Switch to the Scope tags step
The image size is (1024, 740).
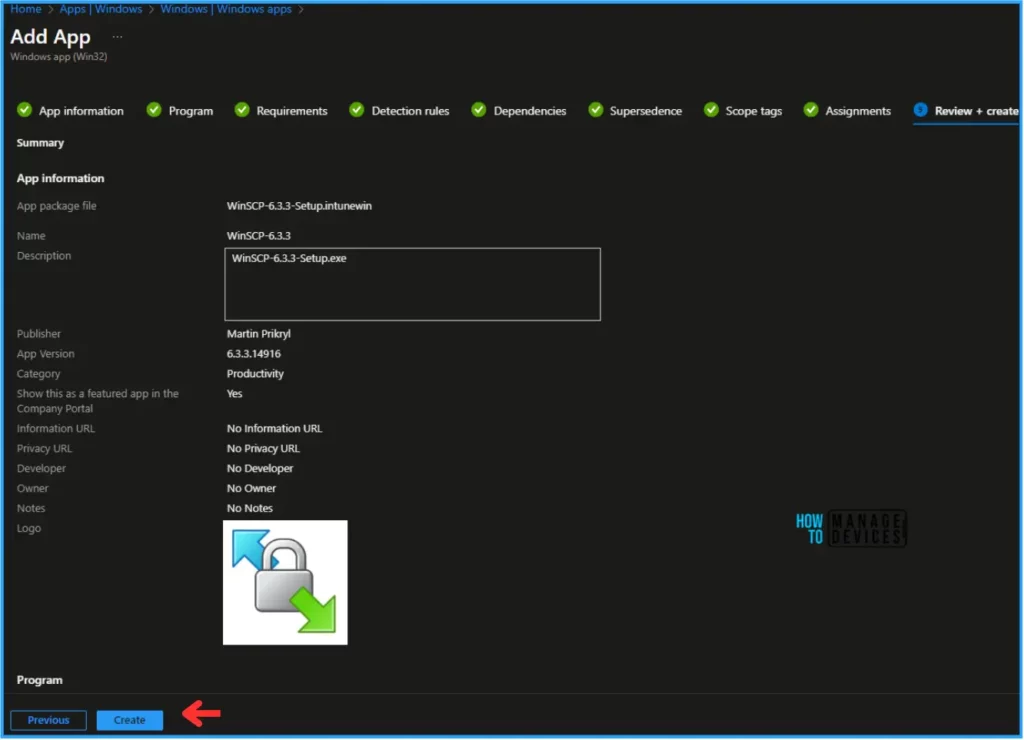coord(754,111)
